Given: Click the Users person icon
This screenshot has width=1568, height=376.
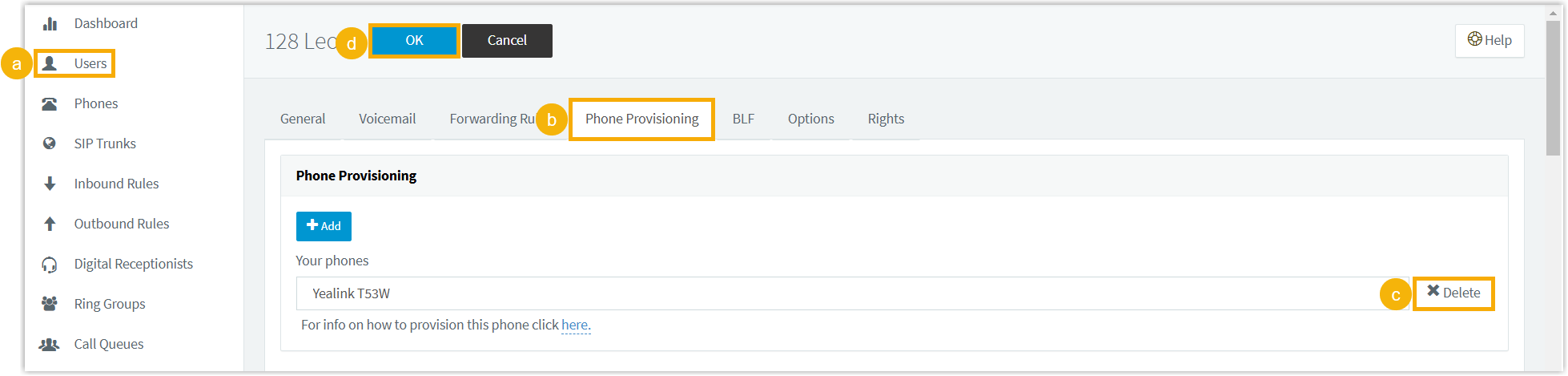Looking at the screenshot, I should click(50, 63).
